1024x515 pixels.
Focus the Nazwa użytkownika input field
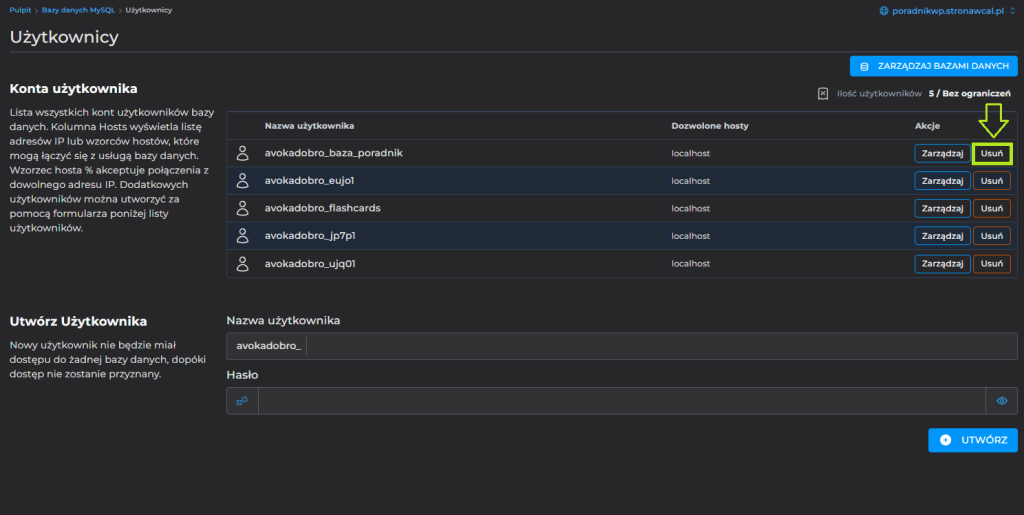[x=660, y=346]
